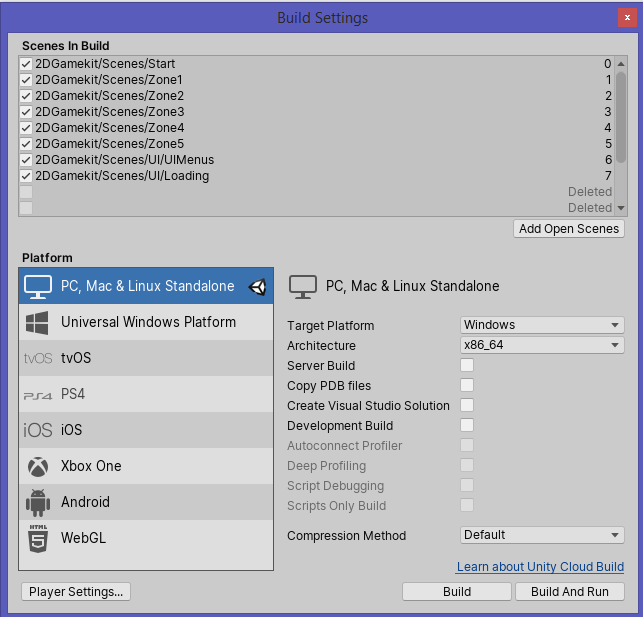Open the Architecture x86_64 dropdown

(542, 345)
